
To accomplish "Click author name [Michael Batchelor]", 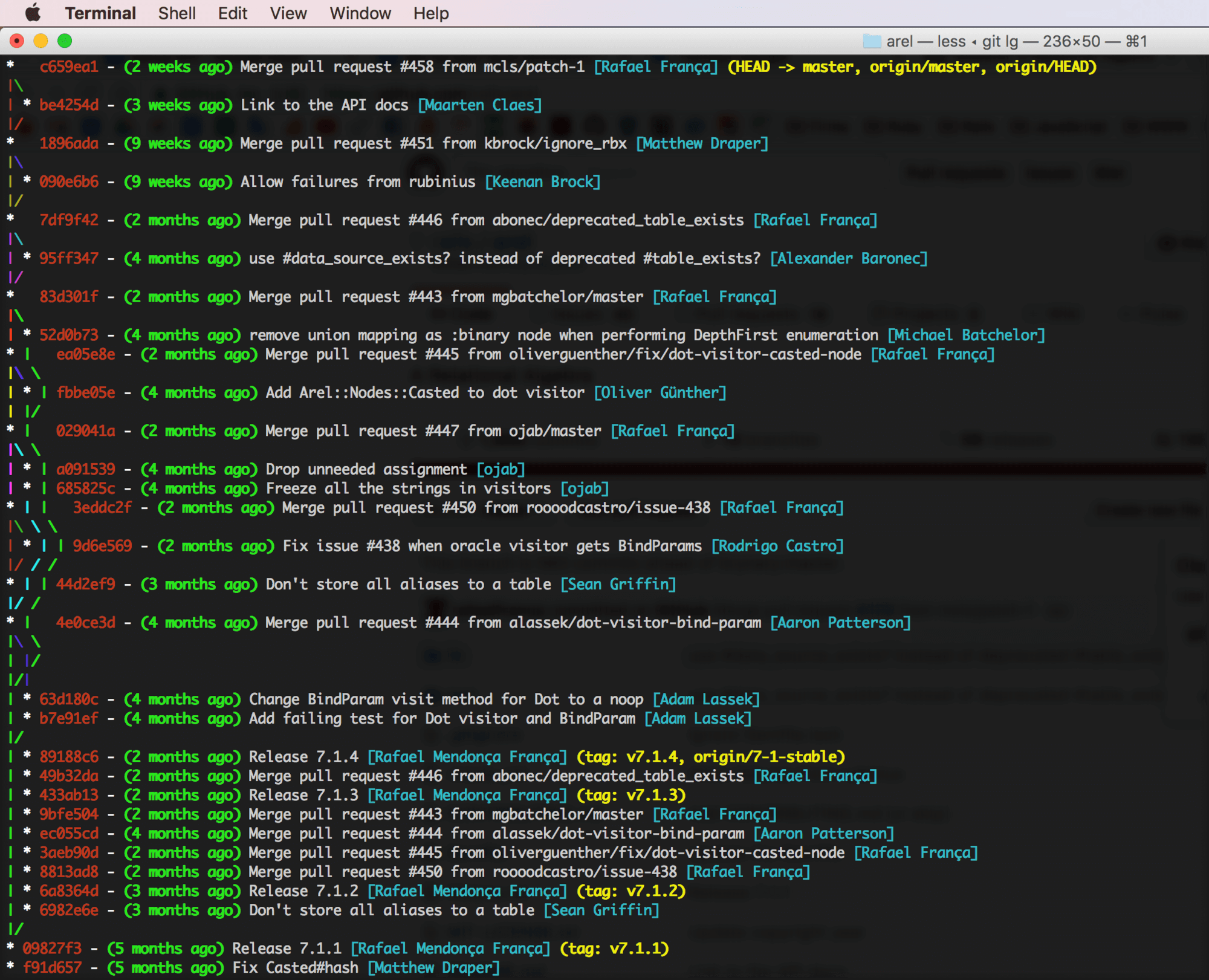I will (966, 335).
